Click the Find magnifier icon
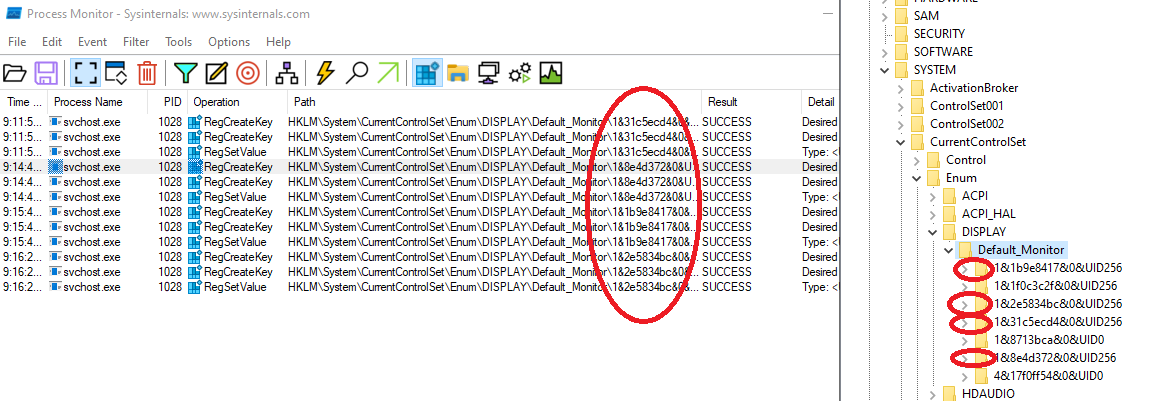Viewport: 1165px width, 401px height. pyautogui.click(x=356, y=73)
